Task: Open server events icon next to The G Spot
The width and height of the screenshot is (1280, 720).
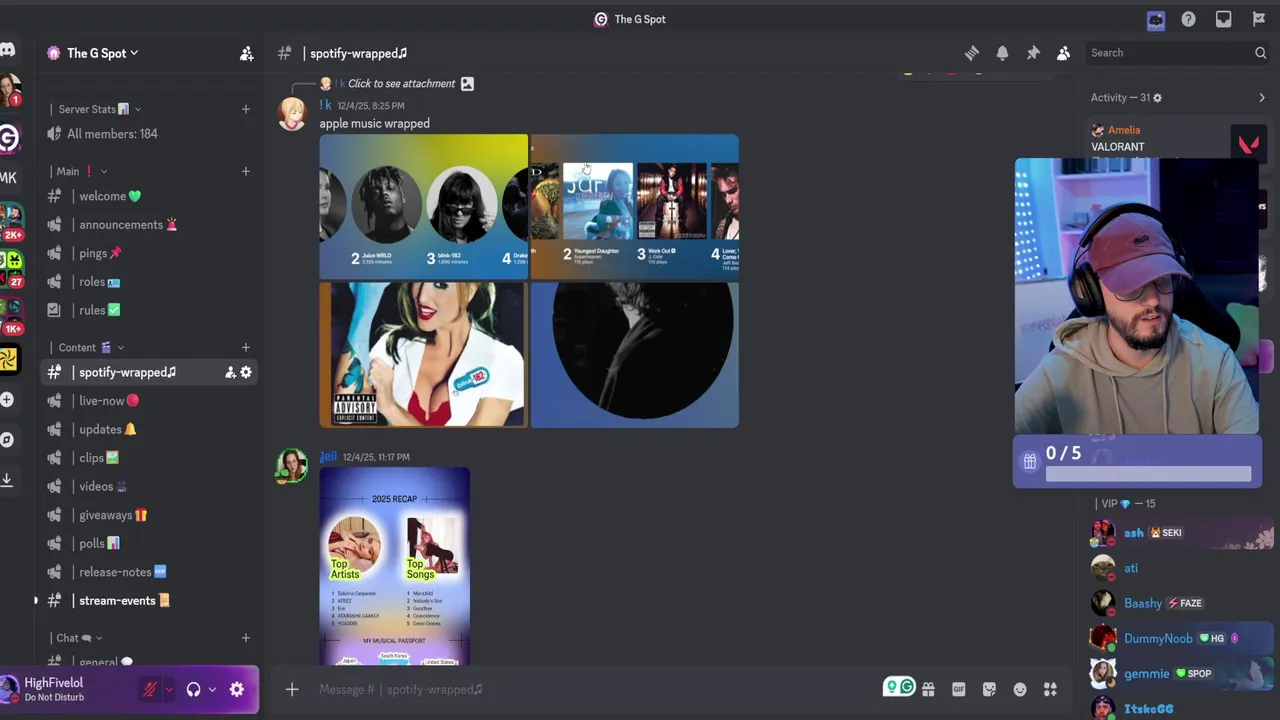Action: 246,54
